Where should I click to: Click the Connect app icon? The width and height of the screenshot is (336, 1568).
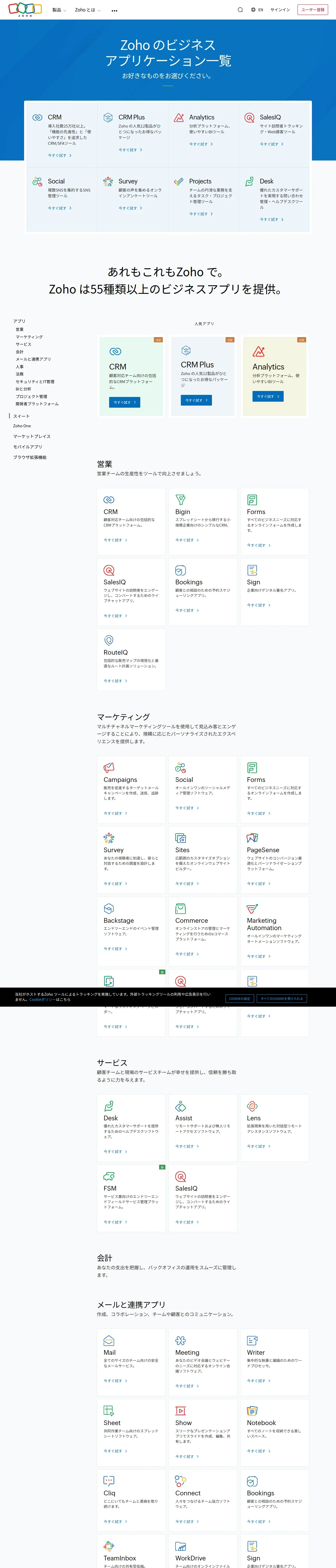pos(181,1481)
